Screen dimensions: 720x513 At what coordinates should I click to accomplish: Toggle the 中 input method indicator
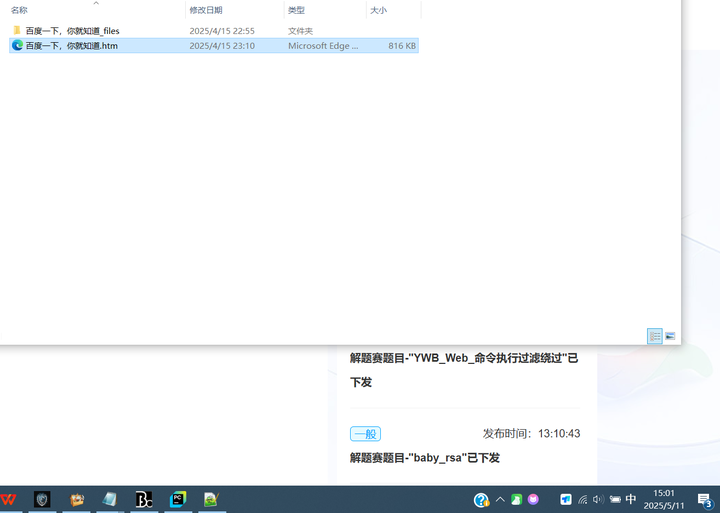click(x=631, y=499)
